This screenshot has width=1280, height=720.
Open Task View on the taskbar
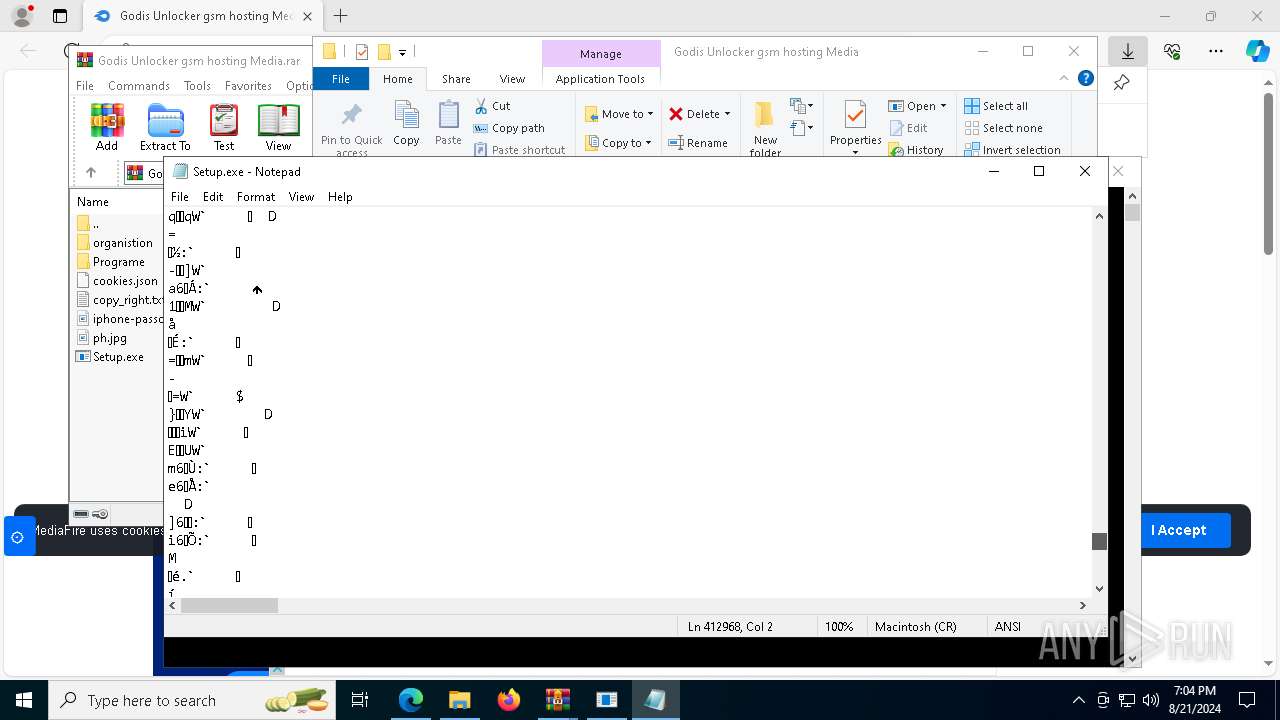tap(360, 700)
